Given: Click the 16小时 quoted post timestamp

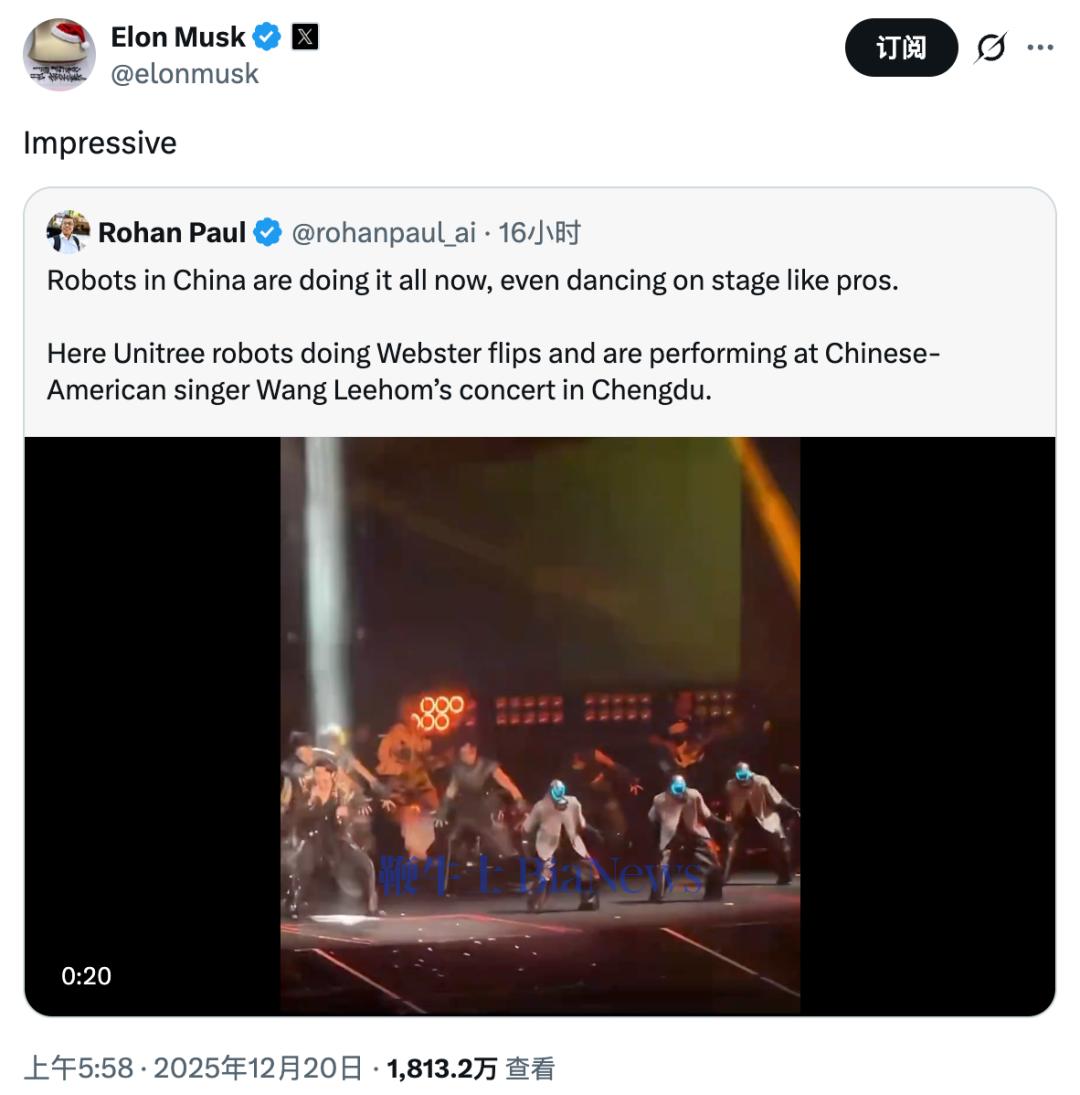Looking at the screenshot, I should 540,233.
